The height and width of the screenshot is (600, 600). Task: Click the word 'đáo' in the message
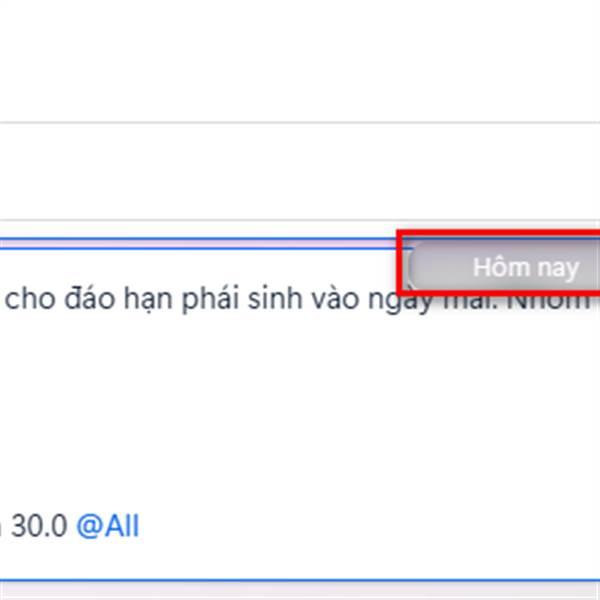89,299
